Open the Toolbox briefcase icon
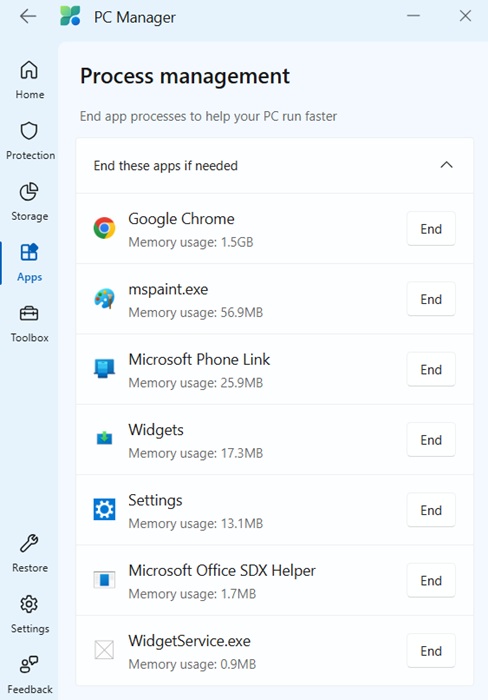This screenshot has height=700, width=488. pos(29,313)
